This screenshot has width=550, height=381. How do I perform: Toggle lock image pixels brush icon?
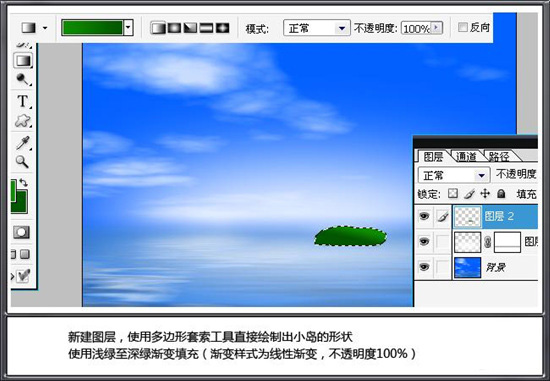tap(469, 193)
